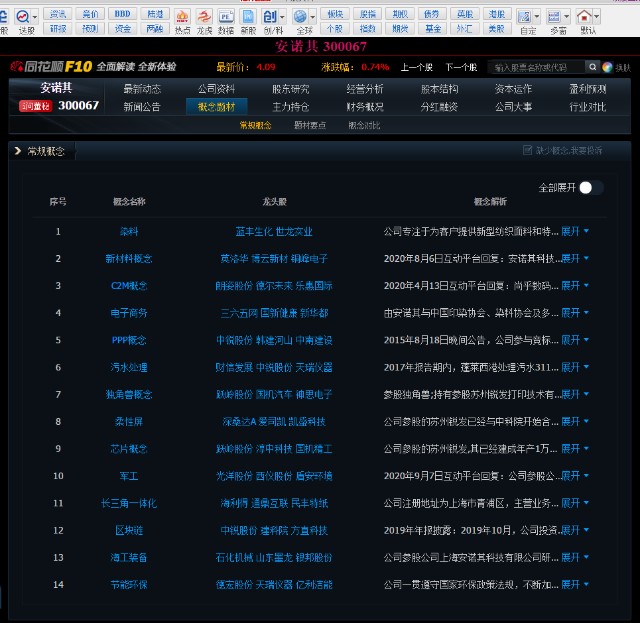
Task: Open leading stock 三六五网
Action: pyautogui.click(x=239, y=313)
